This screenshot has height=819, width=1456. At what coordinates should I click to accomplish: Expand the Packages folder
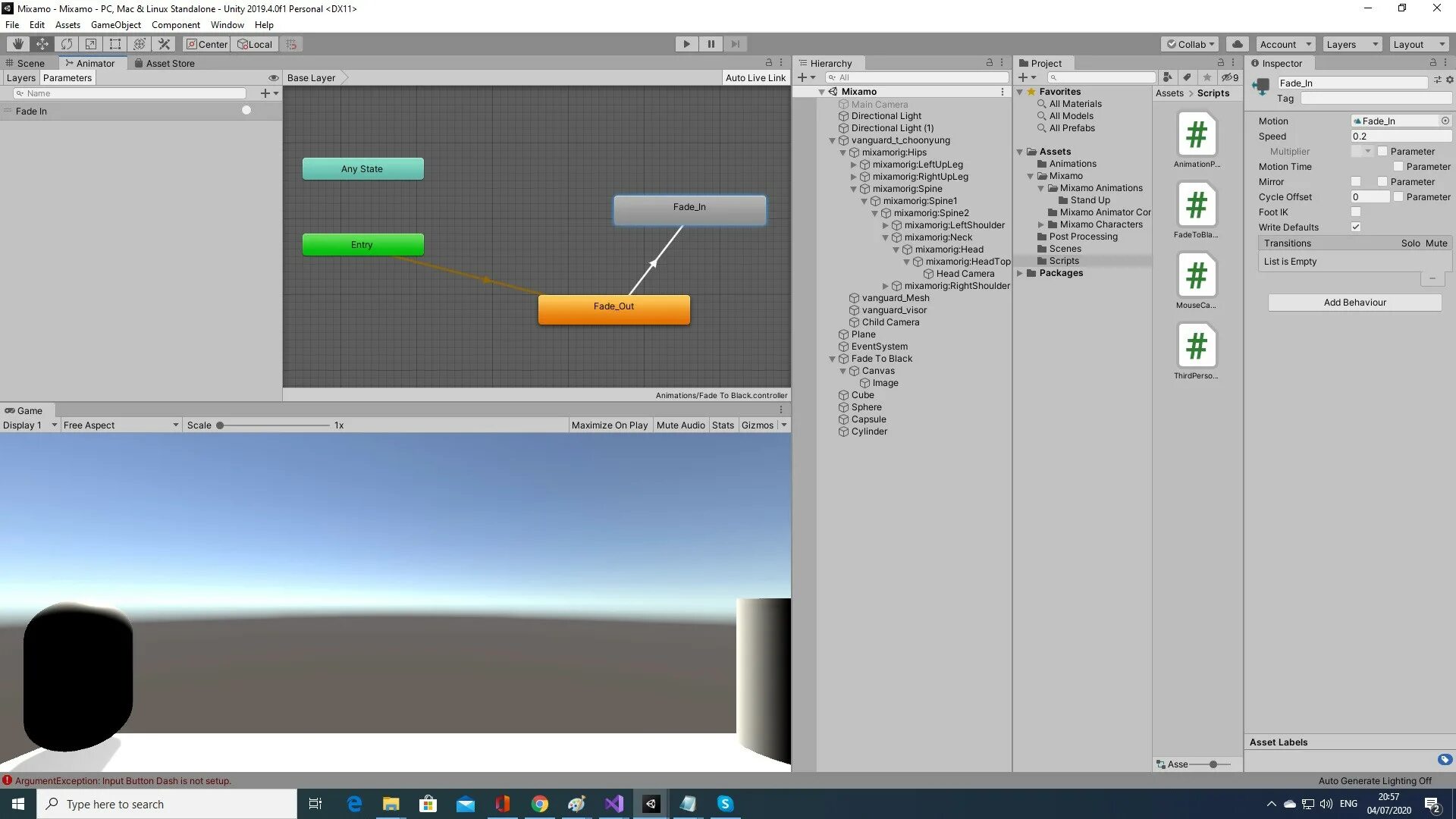coord(1021,273)
